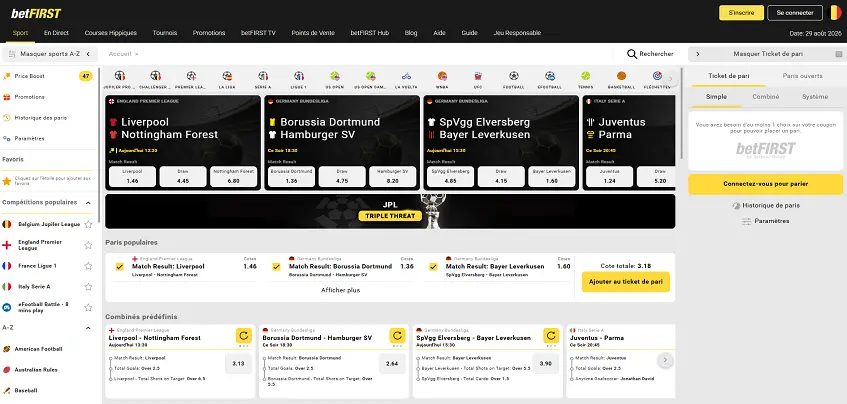
Task: Select the Combiné bet tab
Action: tap(765, 97)
